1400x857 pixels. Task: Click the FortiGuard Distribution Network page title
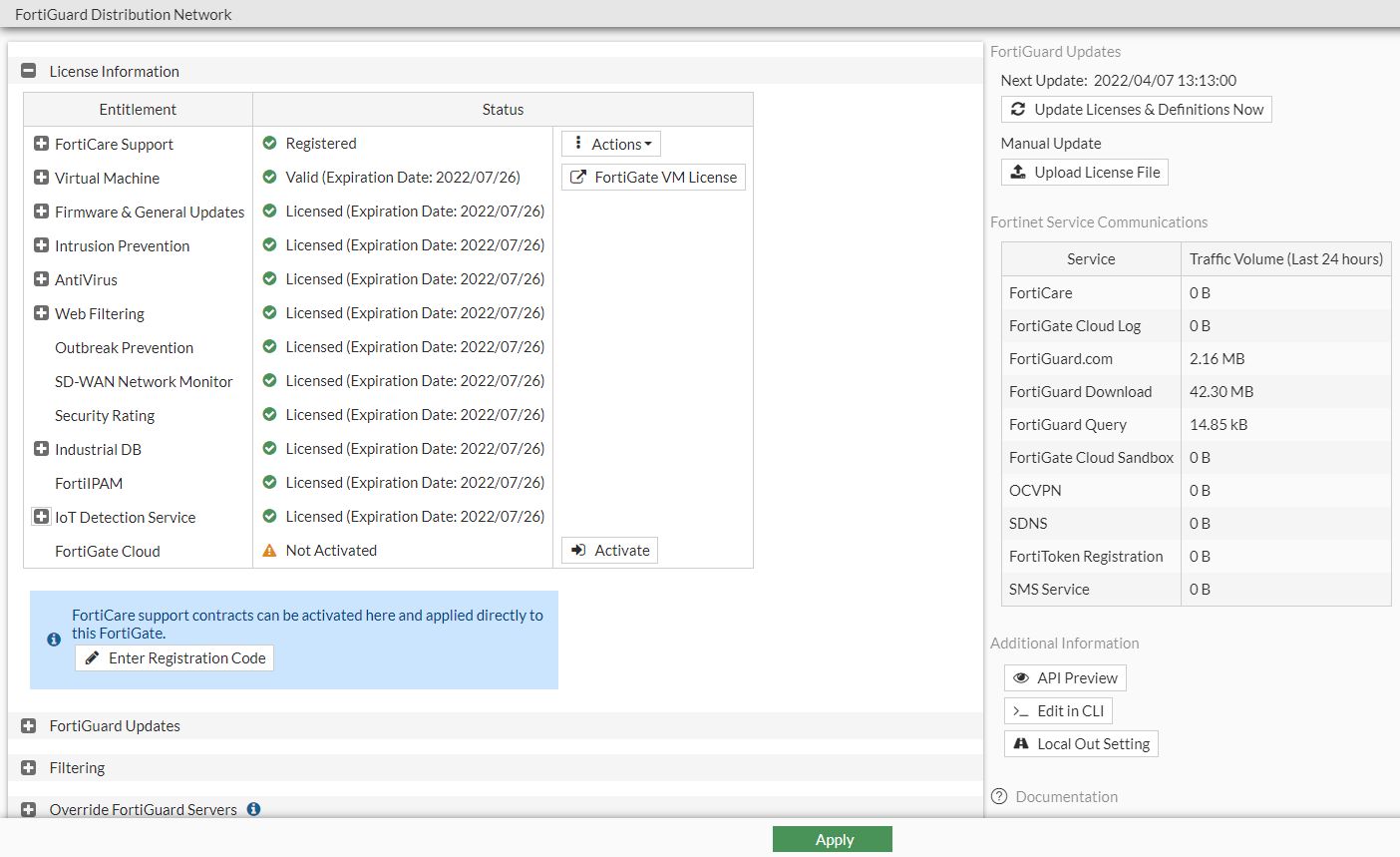coord(124,14)
